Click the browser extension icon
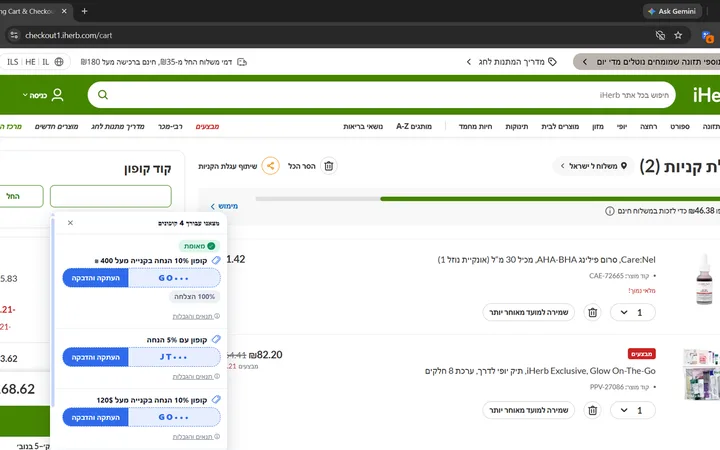 tap(708, 36)
